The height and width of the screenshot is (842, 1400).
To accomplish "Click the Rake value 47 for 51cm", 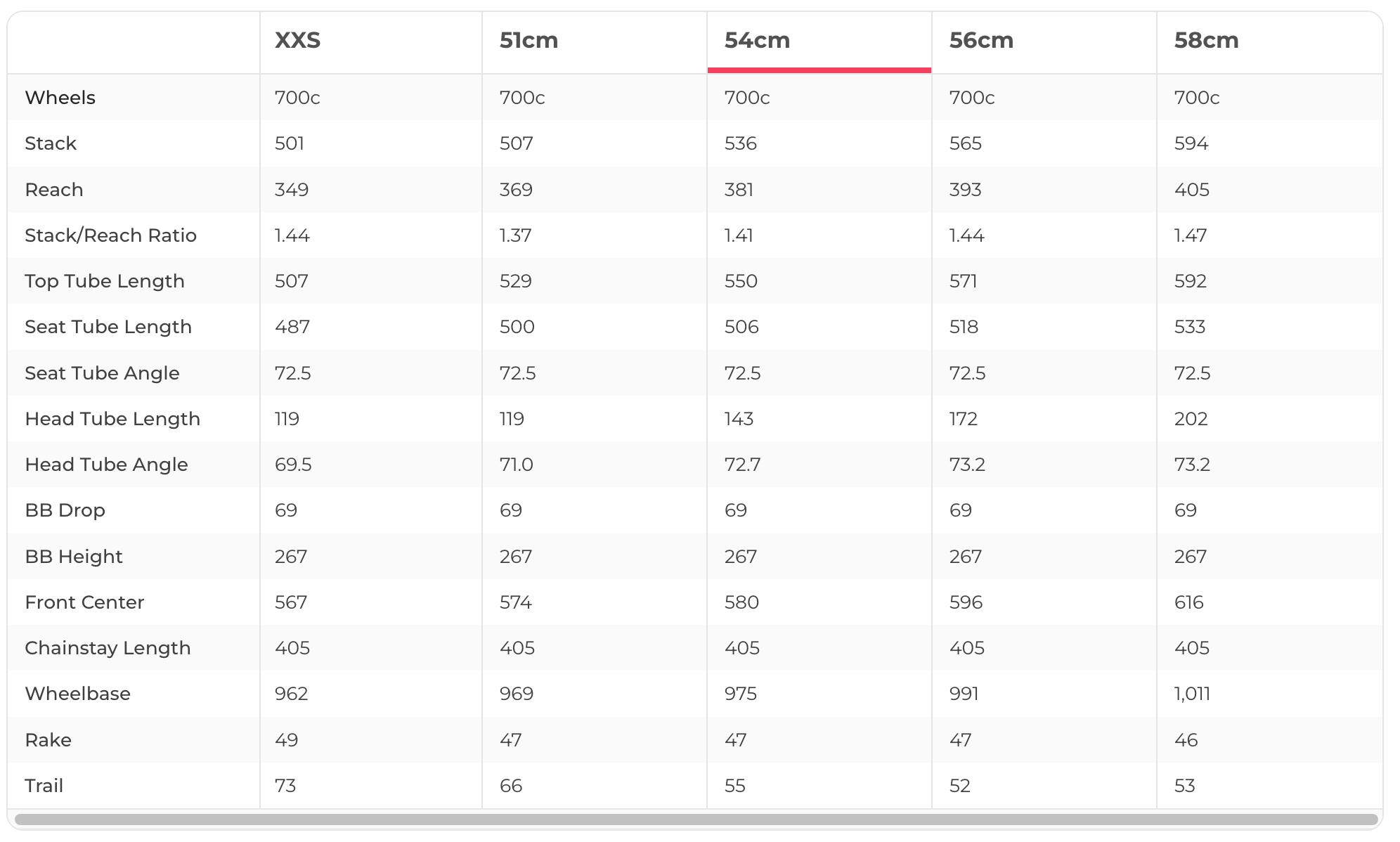I will pyautogui.click(x=510, y=740).
